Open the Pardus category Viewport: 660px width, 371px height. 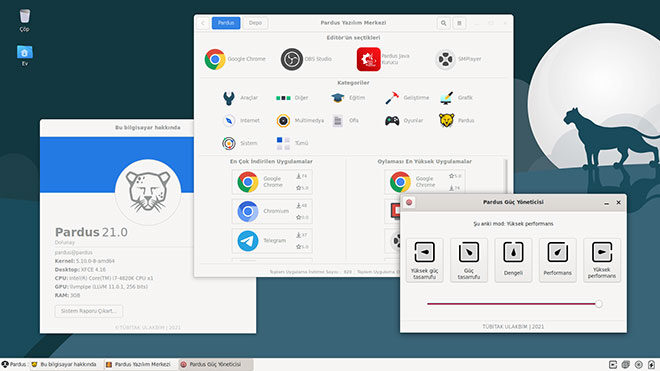coord(457,120)
